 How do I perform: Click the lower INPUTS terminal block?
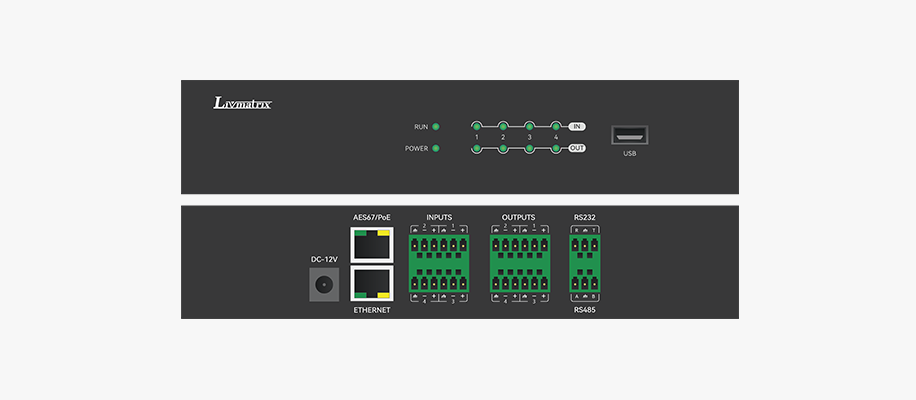point(438,278)
